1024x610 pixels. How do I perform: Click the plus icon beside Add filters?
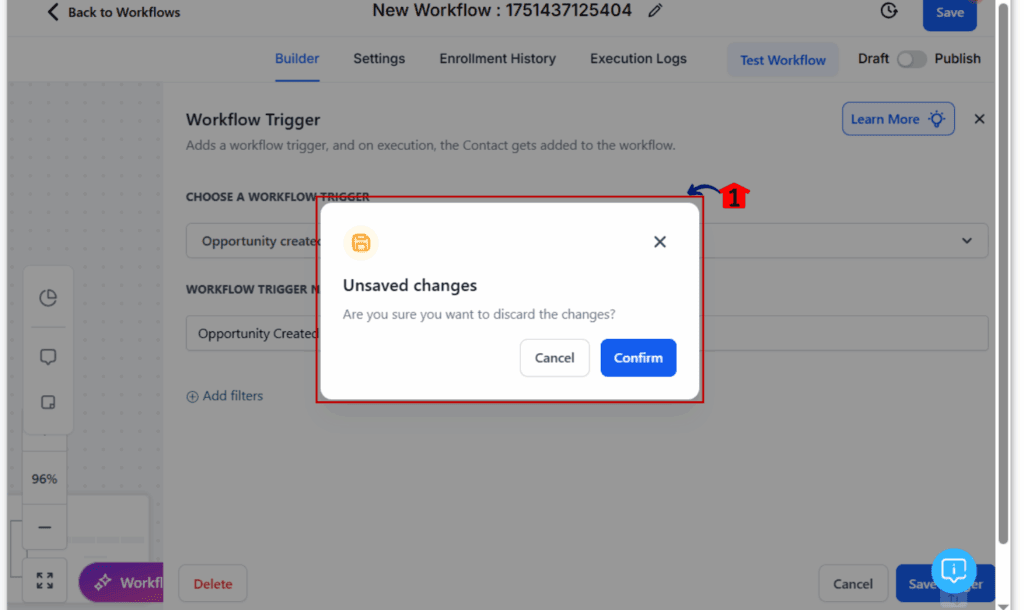click(x=192, y=396)
